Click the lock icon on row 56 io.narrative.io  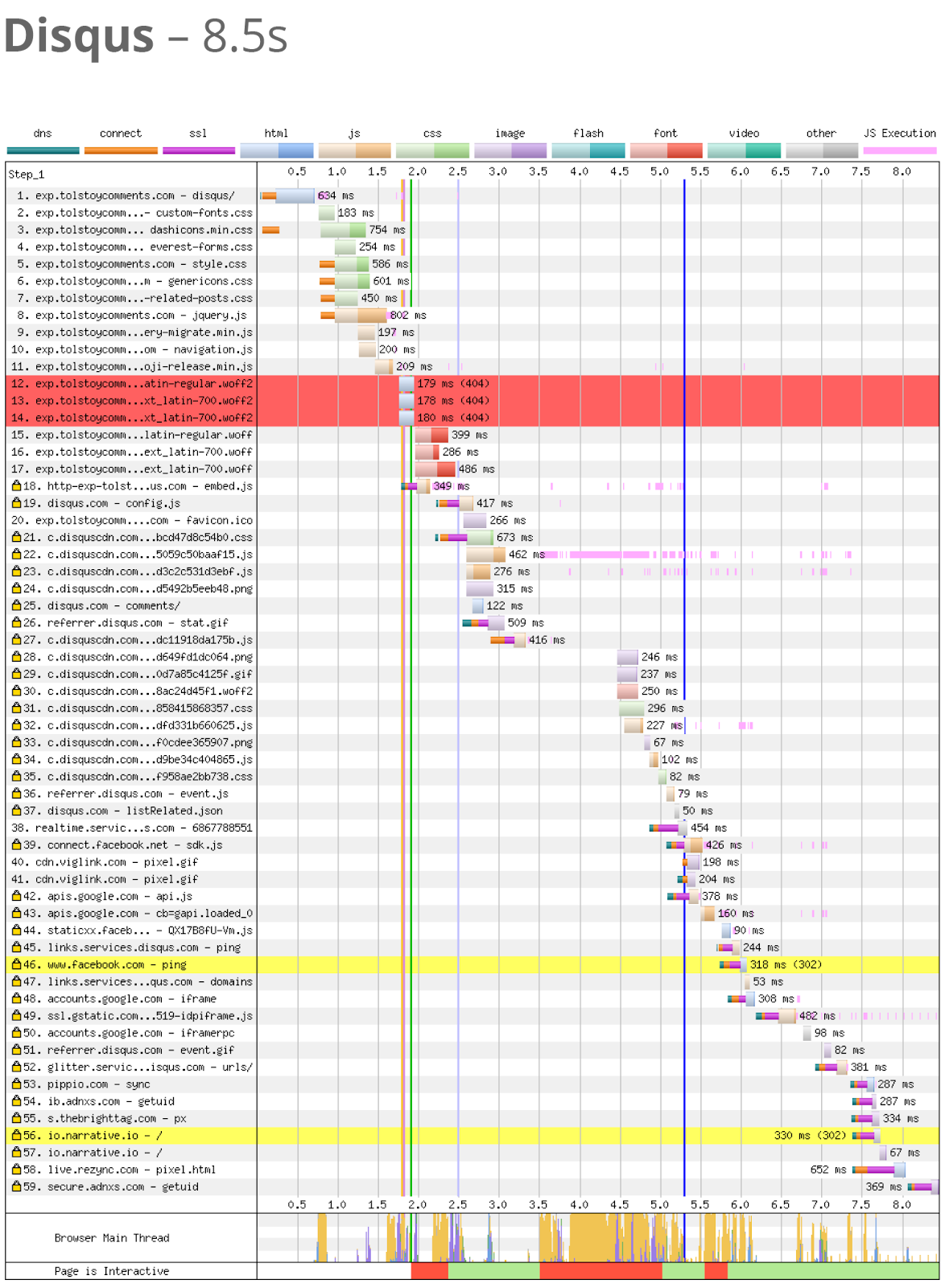pyautogui.click(x=16, y=1135)
